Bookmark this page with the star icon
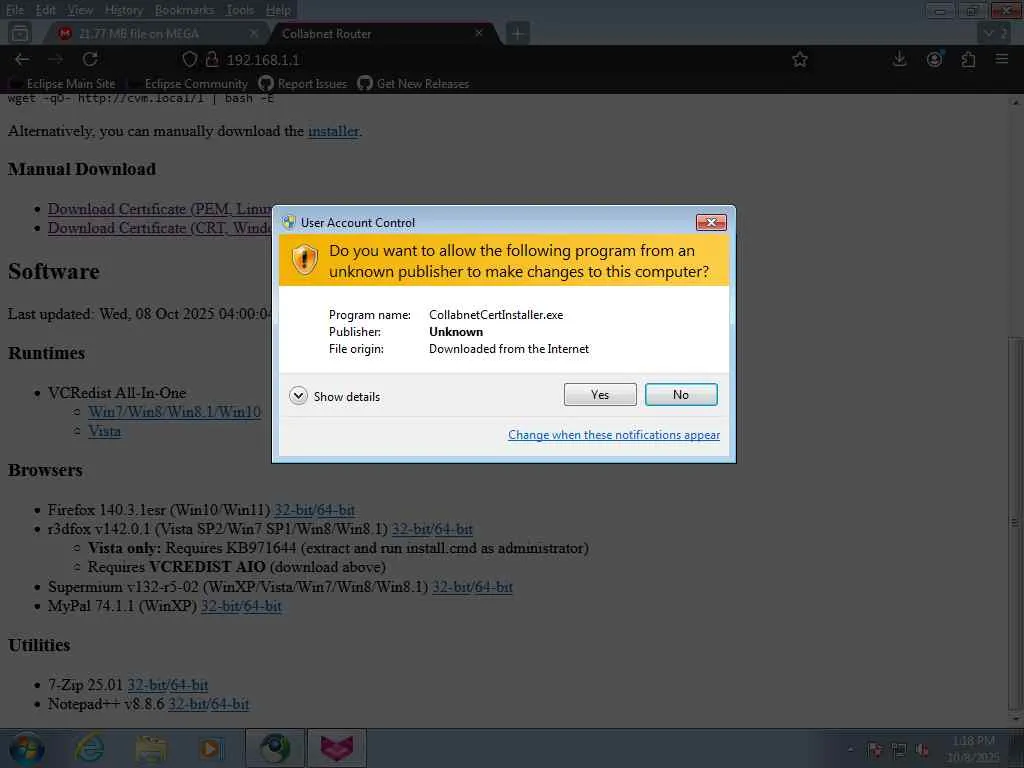Viewport: 1024px width, 768px height. [x=799, y=59]
